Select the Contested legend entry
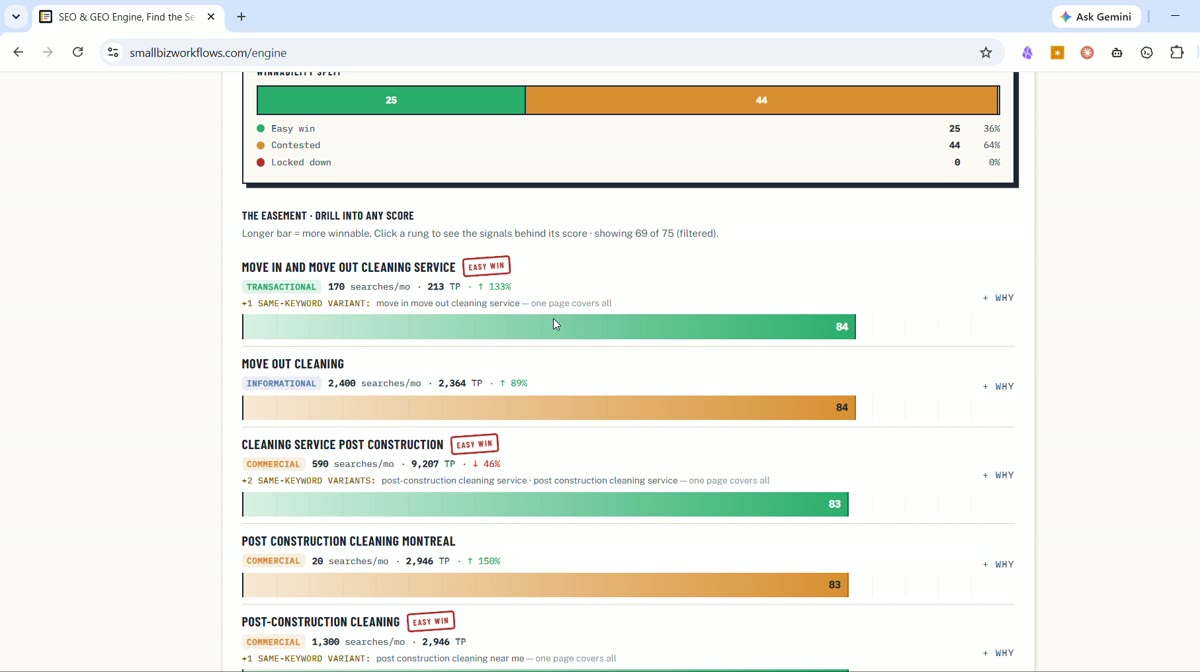Image resolution: width=1200 pixels, height=672 pixels. click(288, 145)
